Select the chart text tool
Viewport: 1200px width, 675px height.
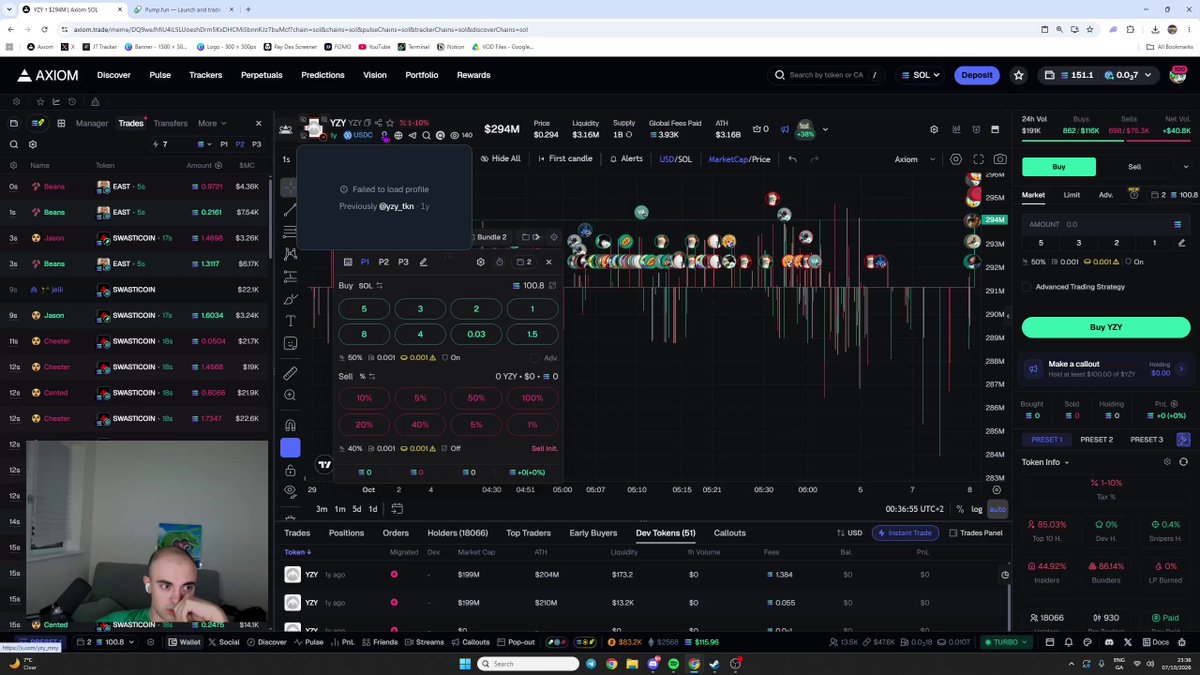(x=290, y=321)
